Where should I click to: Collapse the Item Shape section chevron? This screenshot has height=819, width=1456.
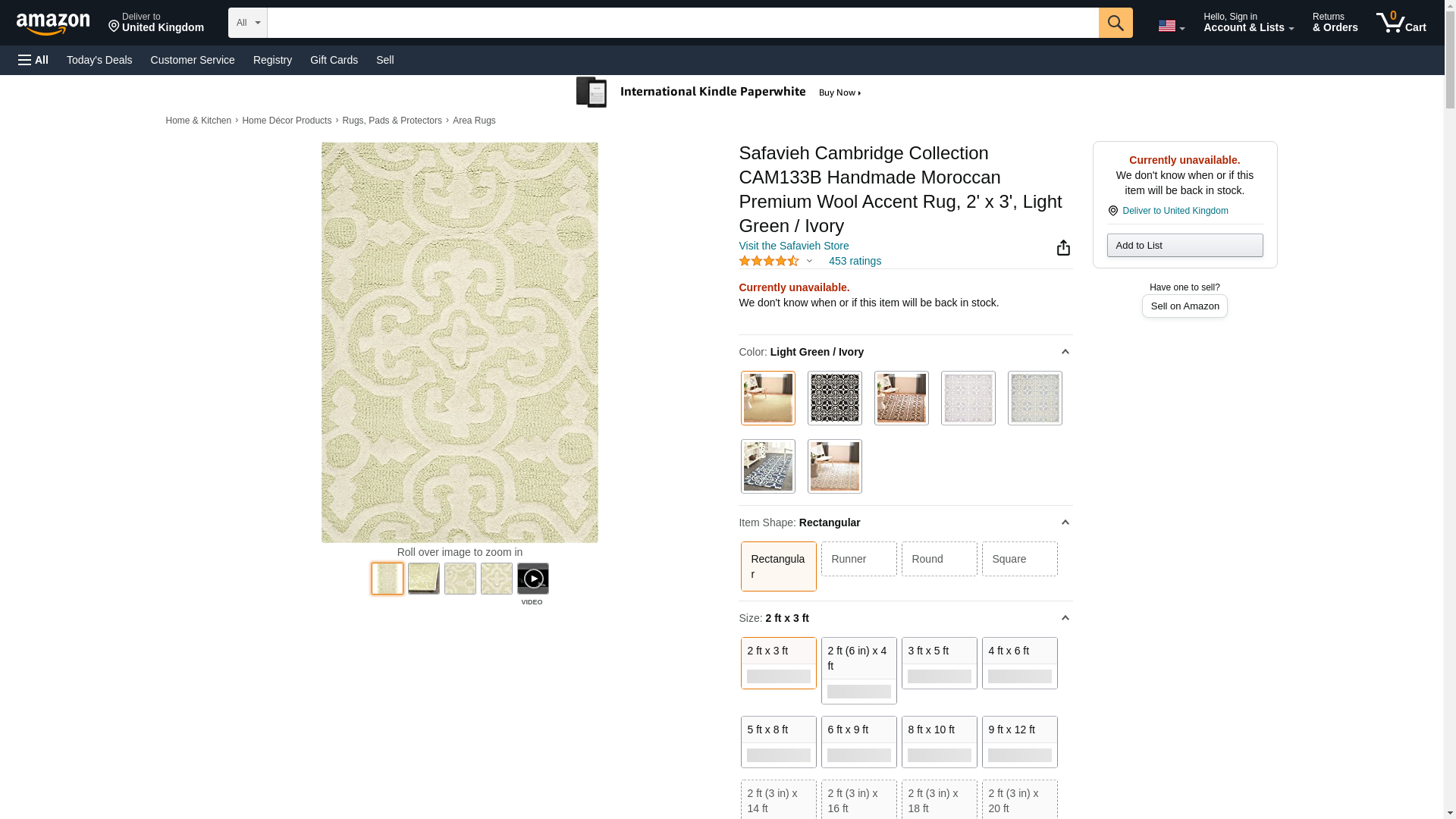[x=1065, y=522]
